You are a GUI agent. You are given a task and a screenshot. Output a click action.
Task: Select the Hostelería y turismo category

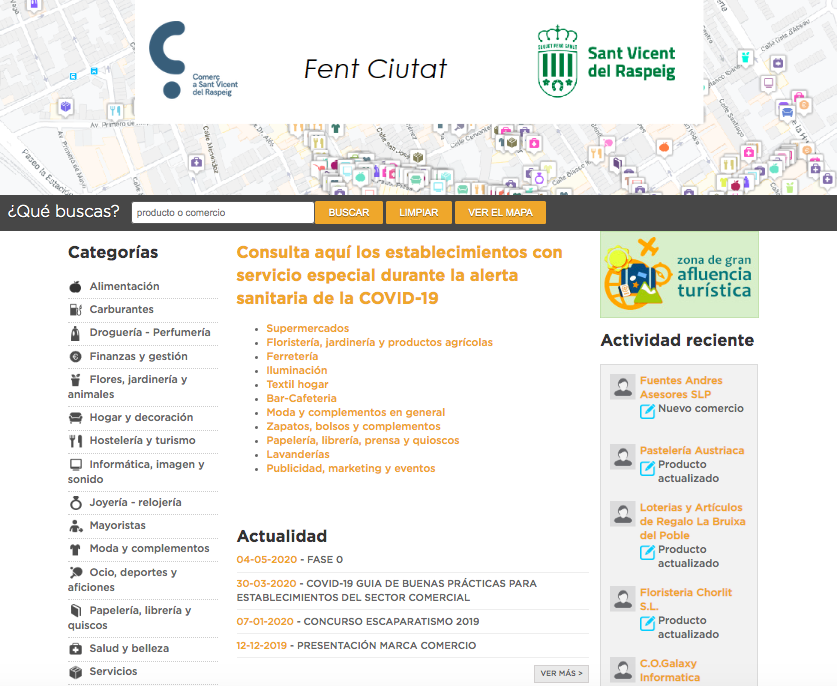pyautogui.click(x=143, y=441)
